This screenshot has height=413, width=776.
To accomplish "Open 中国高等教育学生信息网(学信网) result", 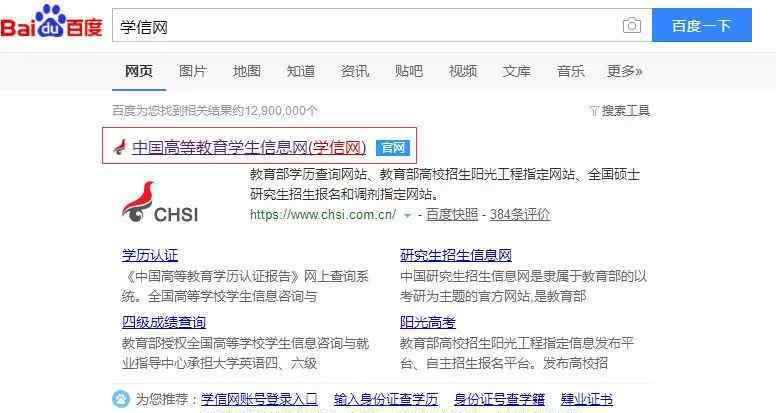I will tap(249, 147).
